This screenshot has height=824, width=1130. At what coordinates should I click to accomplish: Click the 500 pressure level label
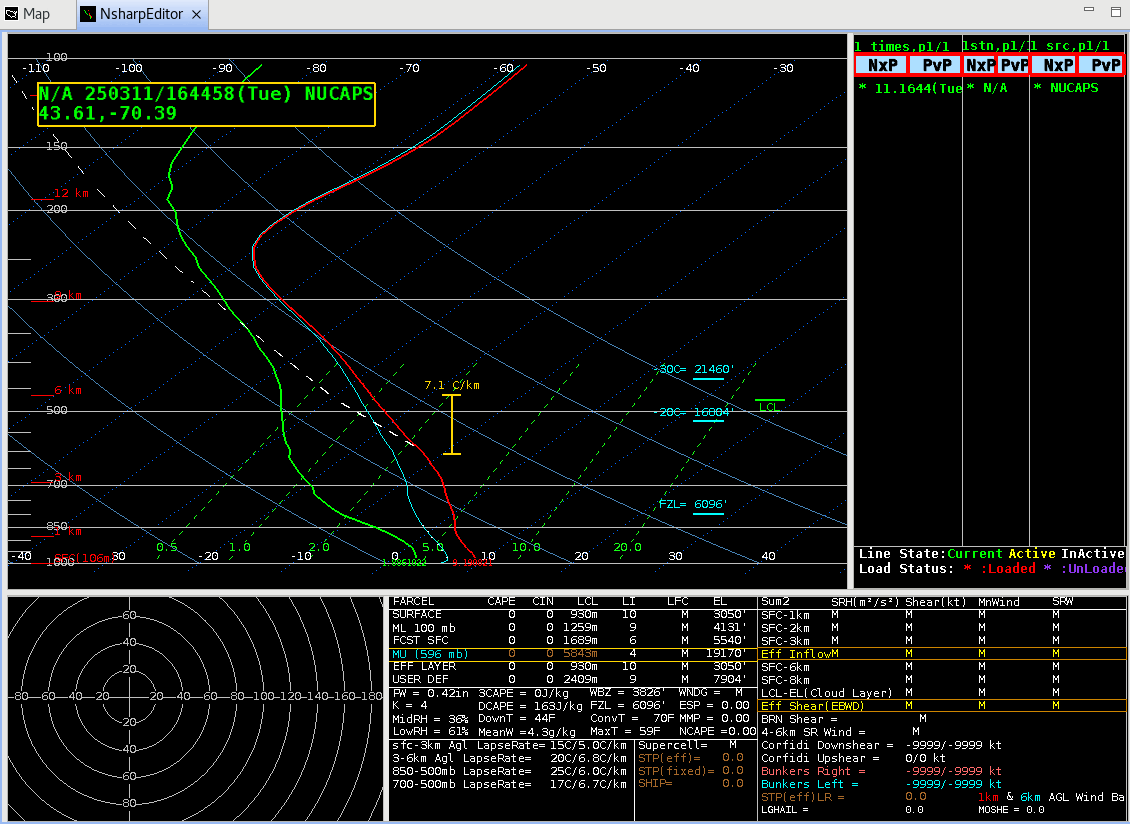pyautogui.click(x=56, y=410)
